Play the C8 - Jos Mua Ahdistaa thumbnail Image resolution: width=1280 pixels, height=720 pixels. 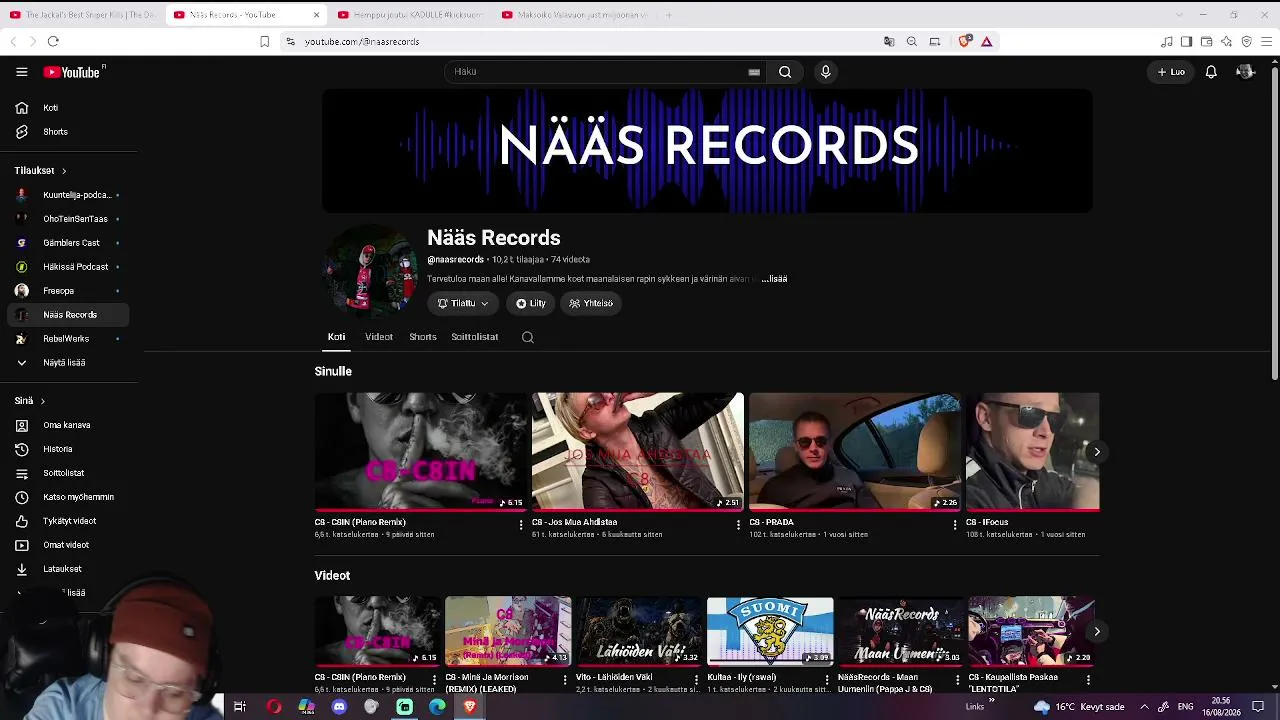[638, 452]
